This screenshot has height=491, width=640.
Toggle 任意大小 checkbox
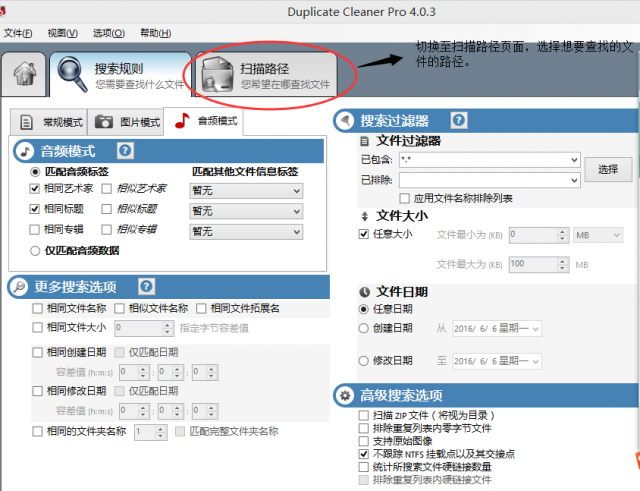tap(363, 234)
